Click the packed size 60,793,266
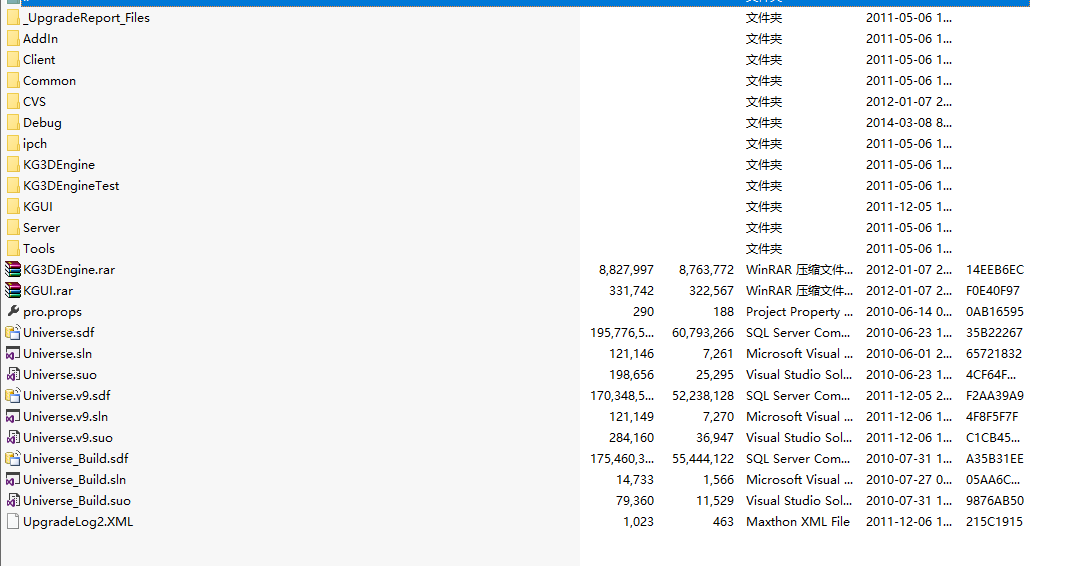1075x566 pixels. 703,333
